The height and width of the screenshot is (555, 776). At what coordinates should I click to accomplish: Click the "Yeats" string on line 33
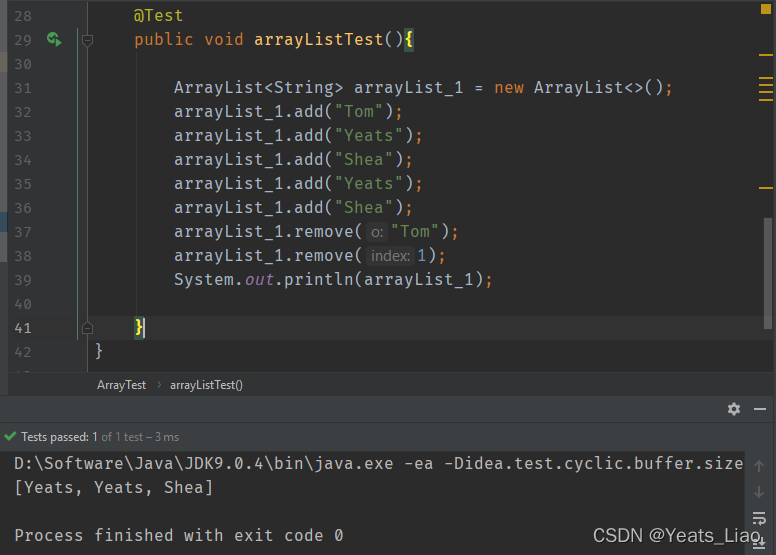[x=369, y=136]
